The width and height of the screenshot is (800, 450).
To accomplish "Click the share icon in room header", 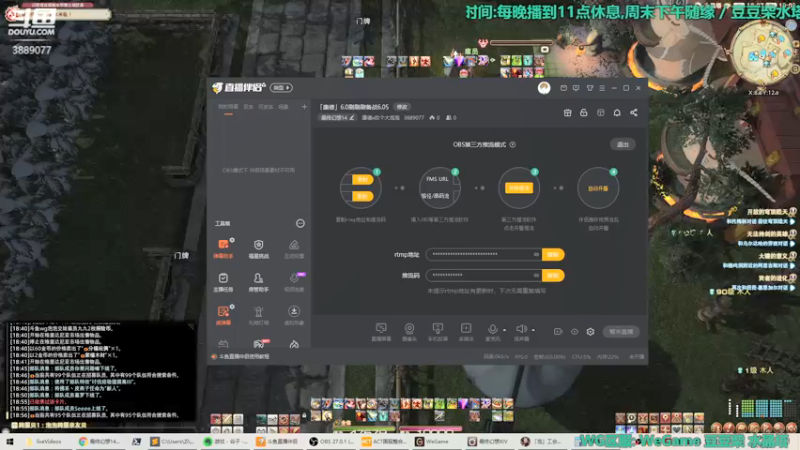I will click(634, 113).
